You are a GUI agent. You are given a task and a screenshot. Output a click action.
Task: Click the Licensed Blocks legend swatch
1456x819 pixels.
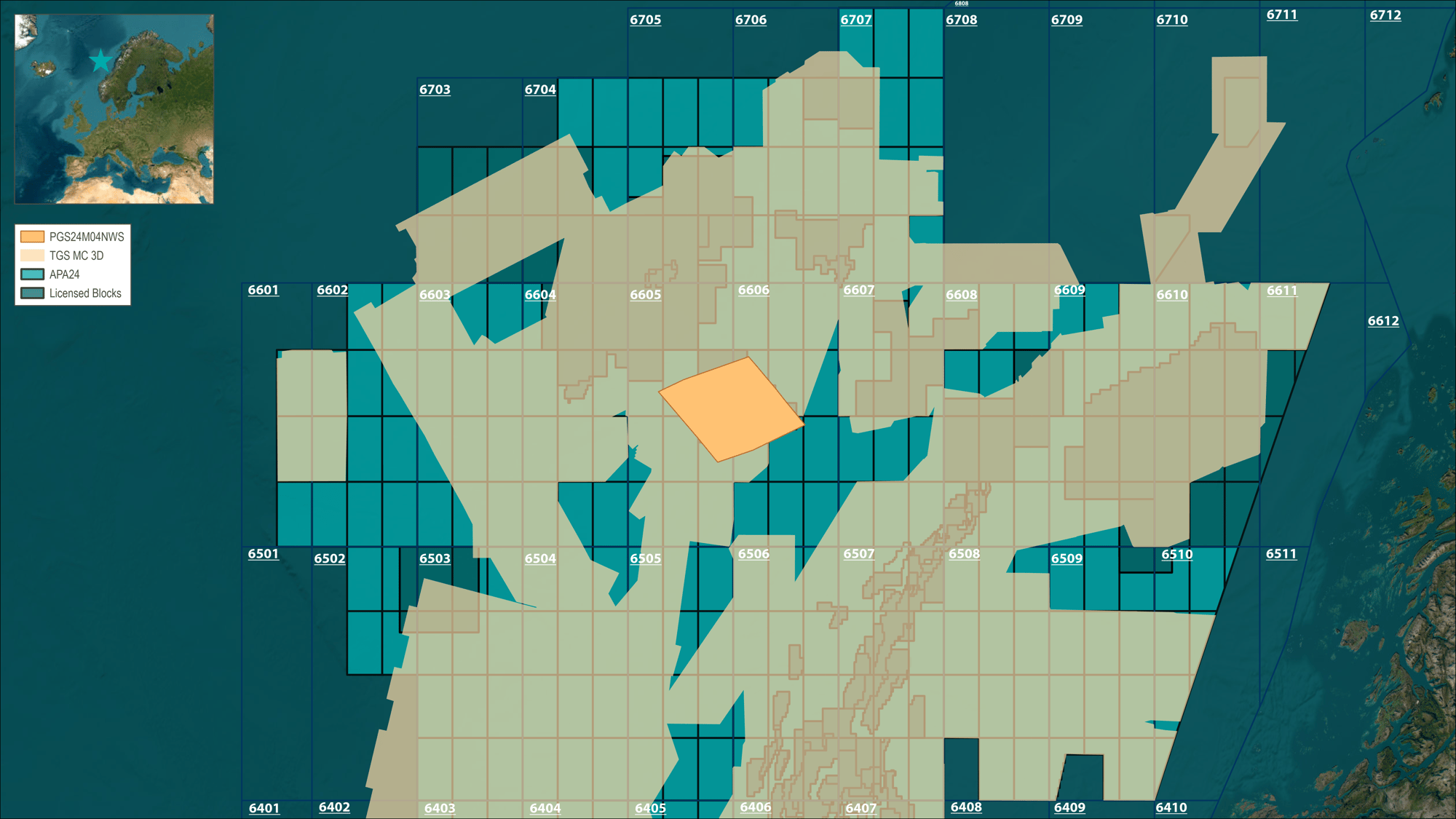click(x=32, y=293)
